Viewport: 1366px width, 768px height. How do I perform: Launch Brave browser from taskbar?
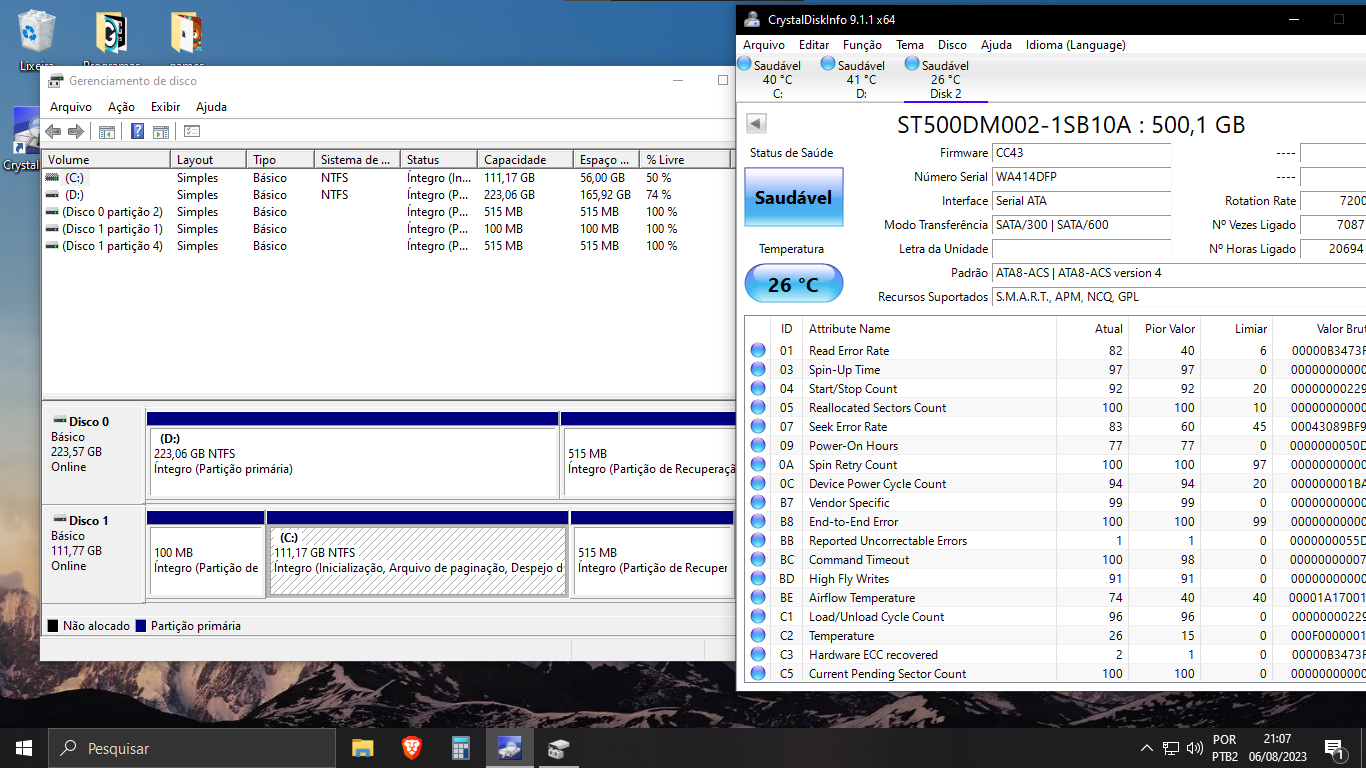pos(411,748)
